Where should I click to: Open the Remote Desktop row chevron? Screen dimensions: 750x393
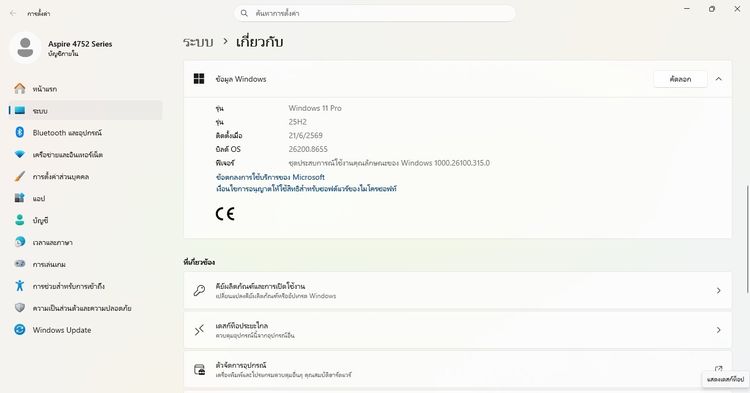click(x=718, y=330)
